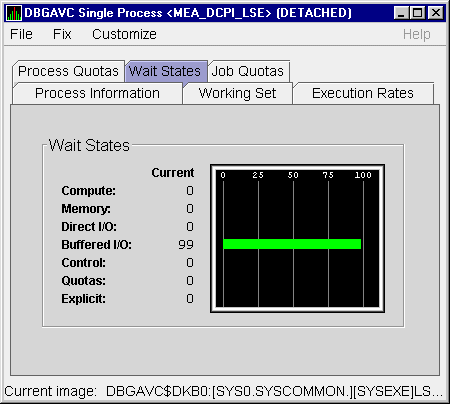
Task: Click the Current column header
Action: [173, 173]
